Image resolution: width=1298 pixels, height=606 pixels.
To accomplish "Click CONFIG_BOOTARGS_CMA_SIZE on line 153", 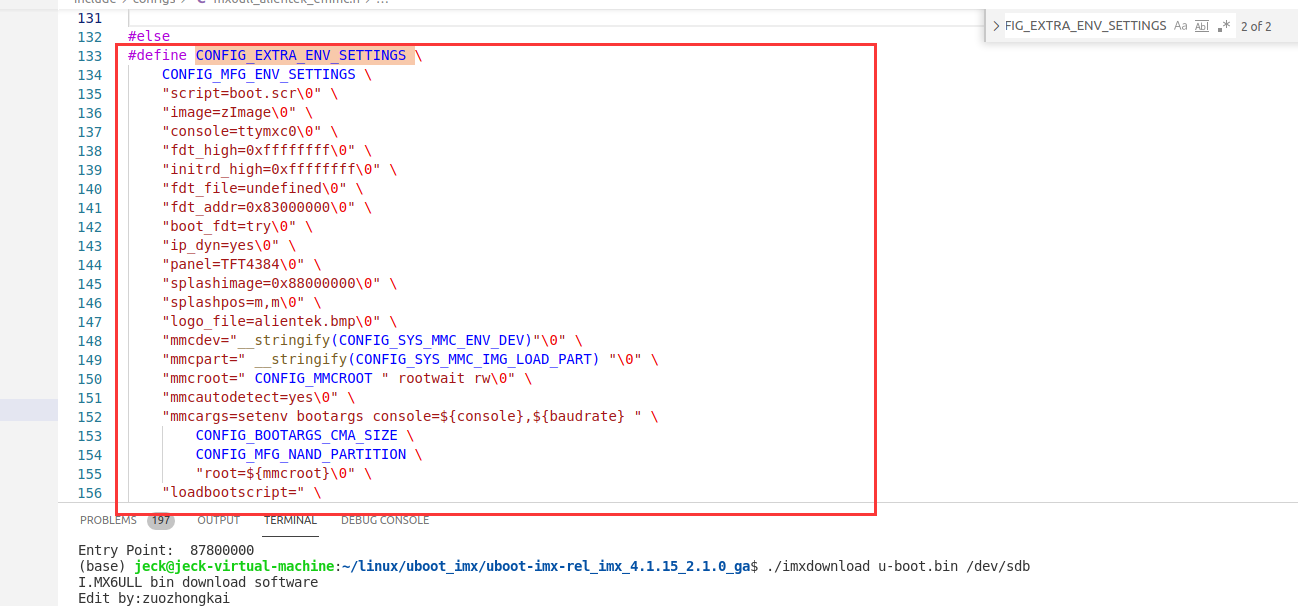I will pos(296,436).
